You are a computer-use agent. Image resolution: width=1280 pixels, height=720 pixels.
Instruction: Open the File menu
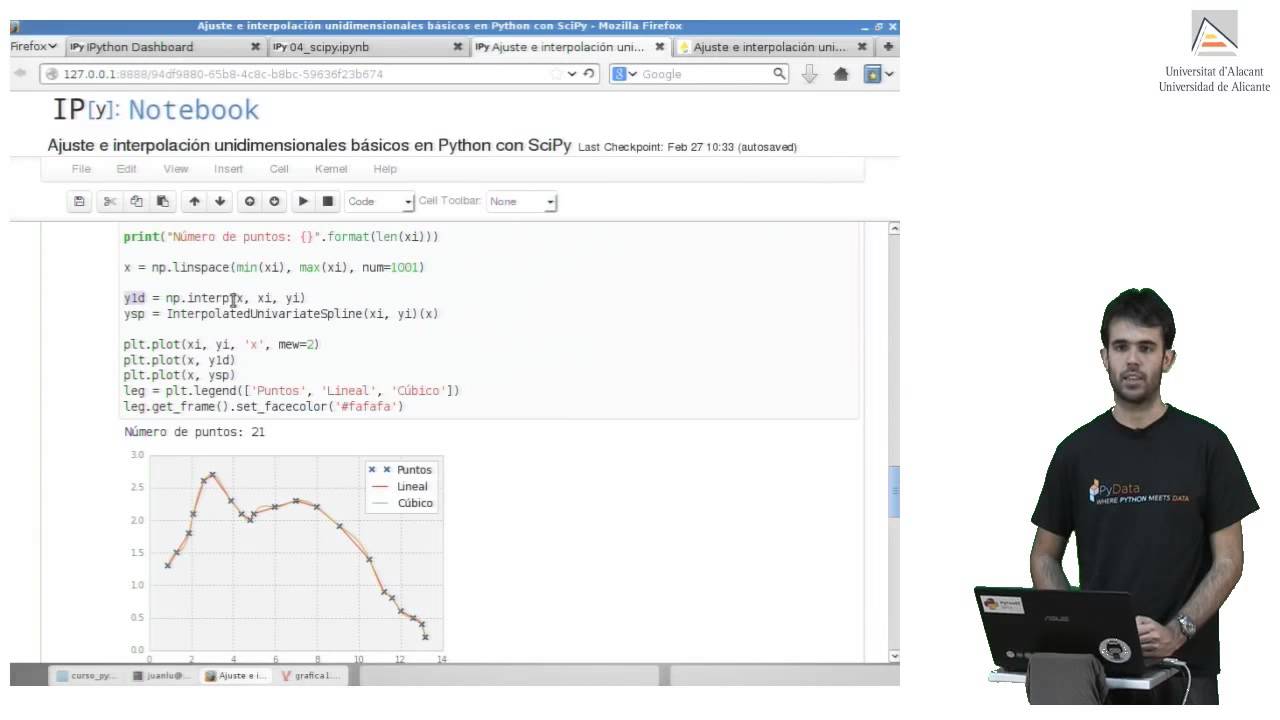(81, 169)
